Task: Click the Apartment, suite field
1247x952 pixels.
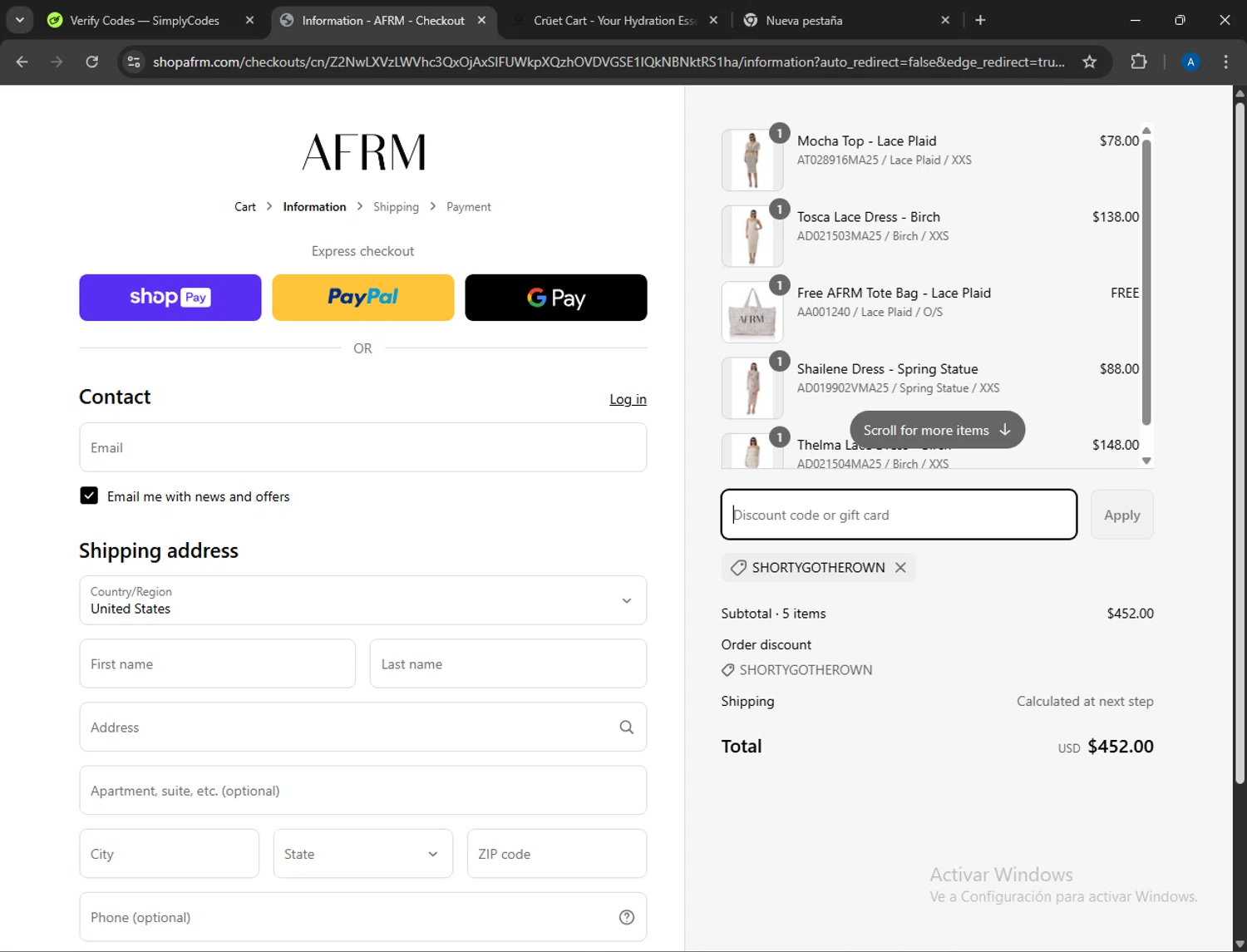Action: point(363,791)
